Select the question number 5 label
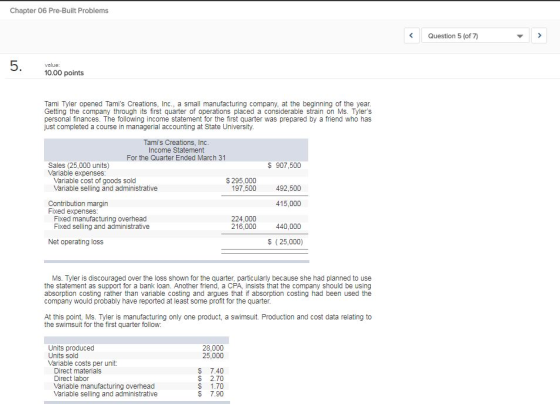The image size is (560, 411). click(16, 66)
